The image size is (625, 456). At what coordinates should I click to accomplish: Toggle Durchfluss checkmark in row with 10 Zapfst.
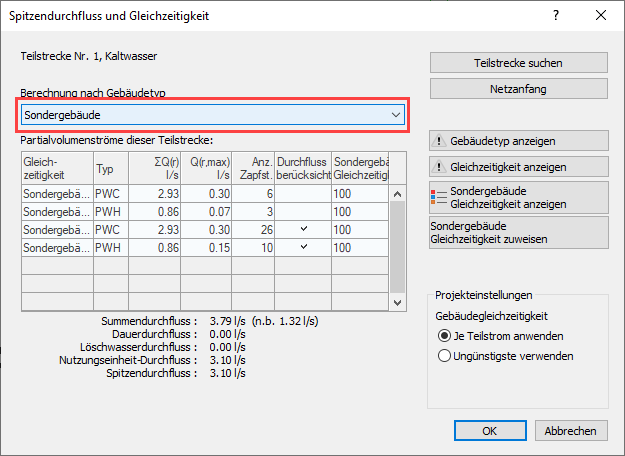(x=303, y=247)
